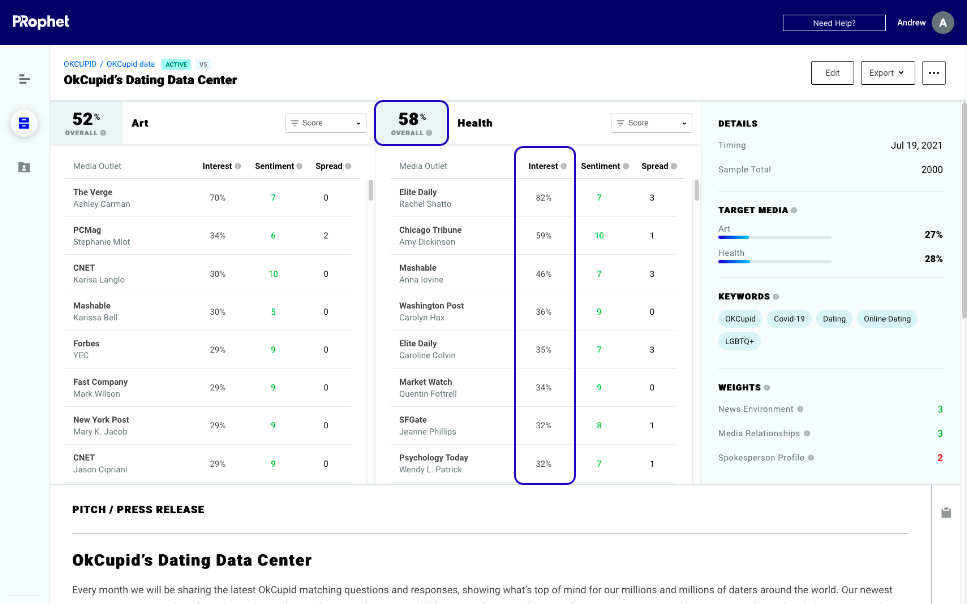Select Fast Company Mark Wilson row
This screenshot has width=967, height=604.
[x=208, y=387]
